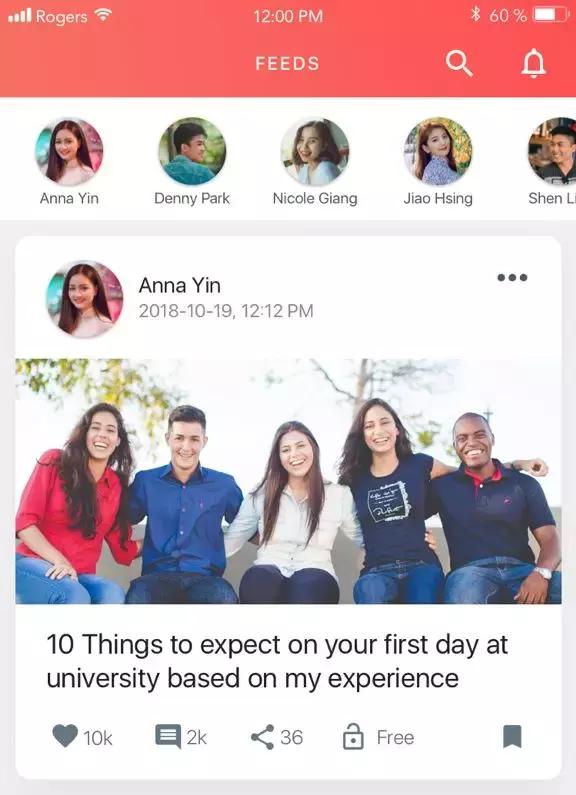Tap the padlock Free icon
Screen dimensions: 576x795
(x=353, y=737)
